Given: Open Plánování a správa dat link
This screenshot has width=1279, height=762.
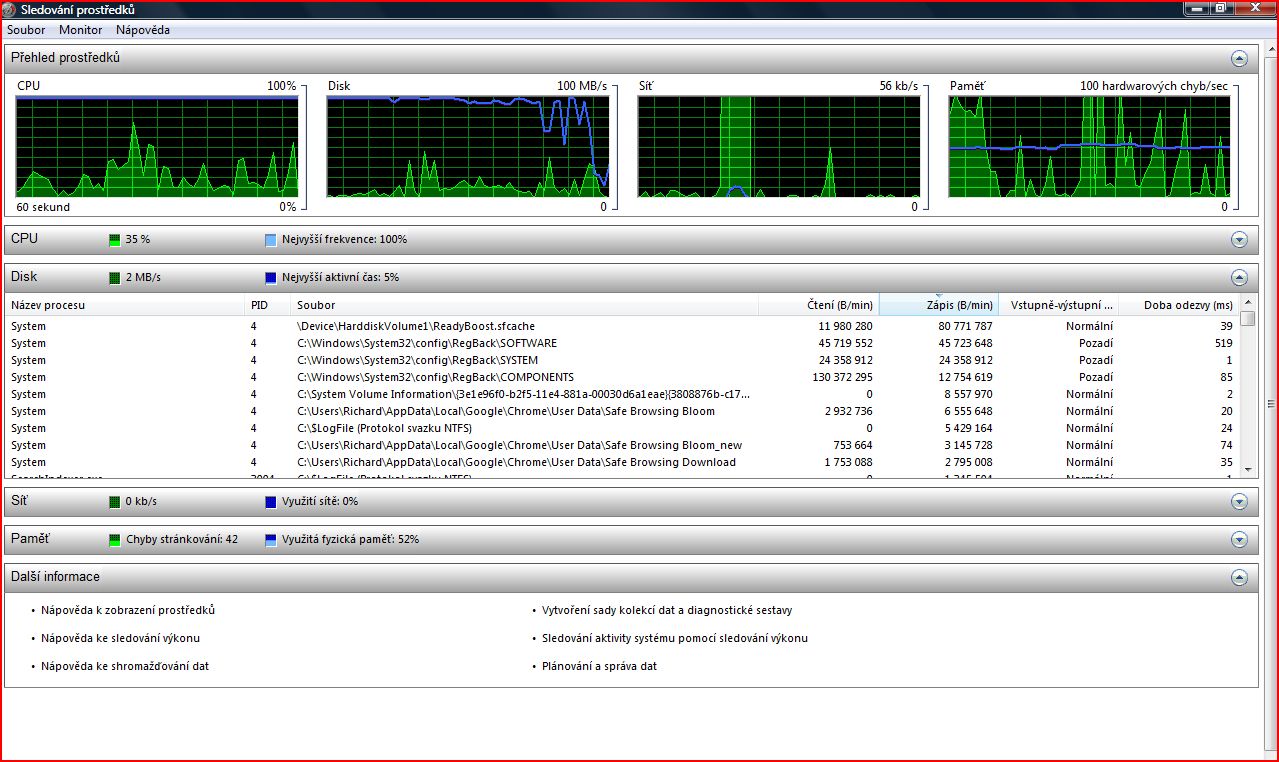Looking at the screenshot, I should (x=600, y=666).
